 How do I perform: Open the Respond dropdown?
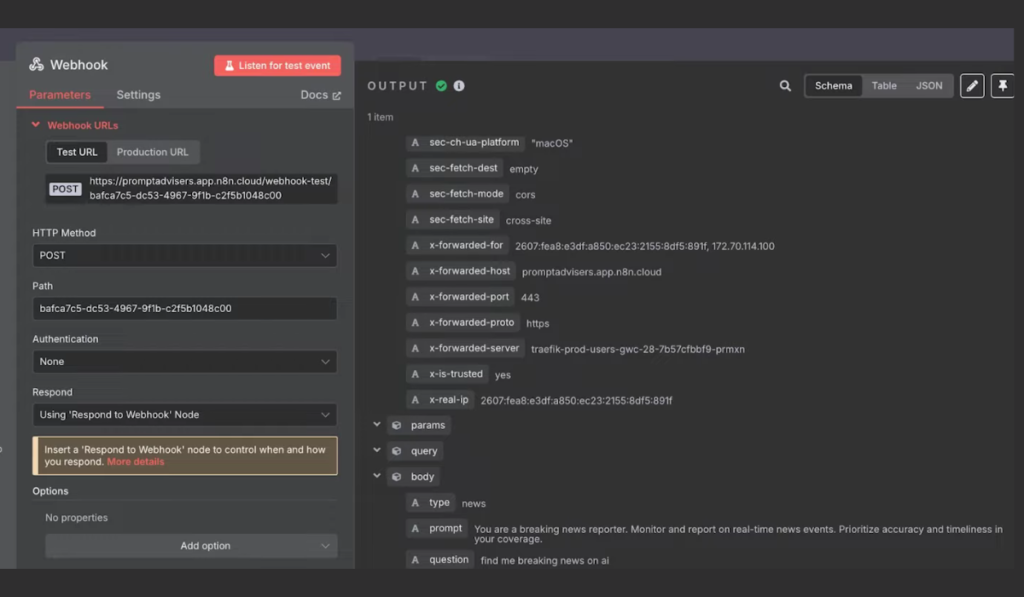pos(184,414)
